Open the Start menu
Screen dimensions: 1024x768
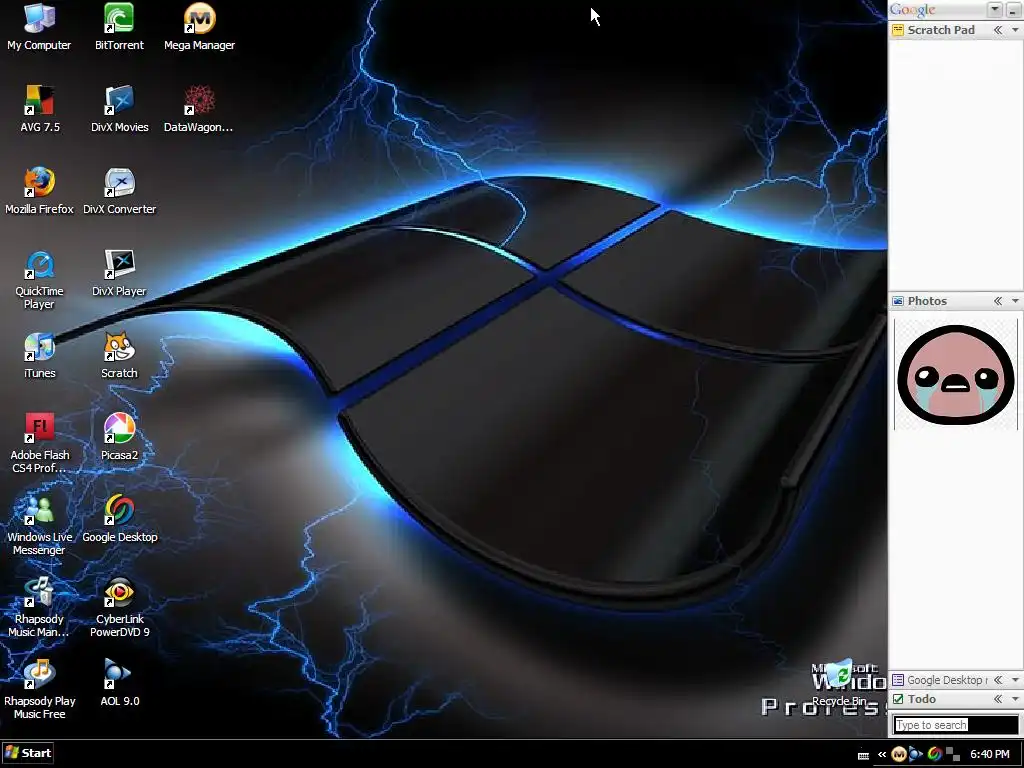point(27,753)
